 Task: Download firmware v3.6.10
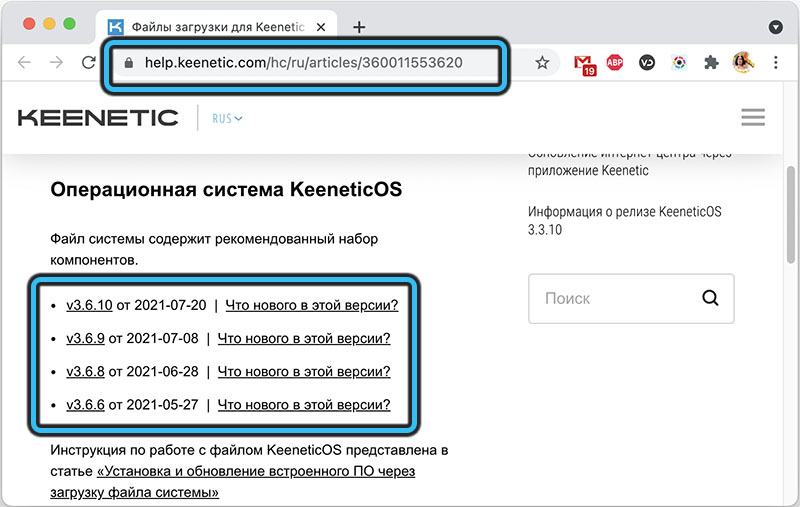click(89, 305)
